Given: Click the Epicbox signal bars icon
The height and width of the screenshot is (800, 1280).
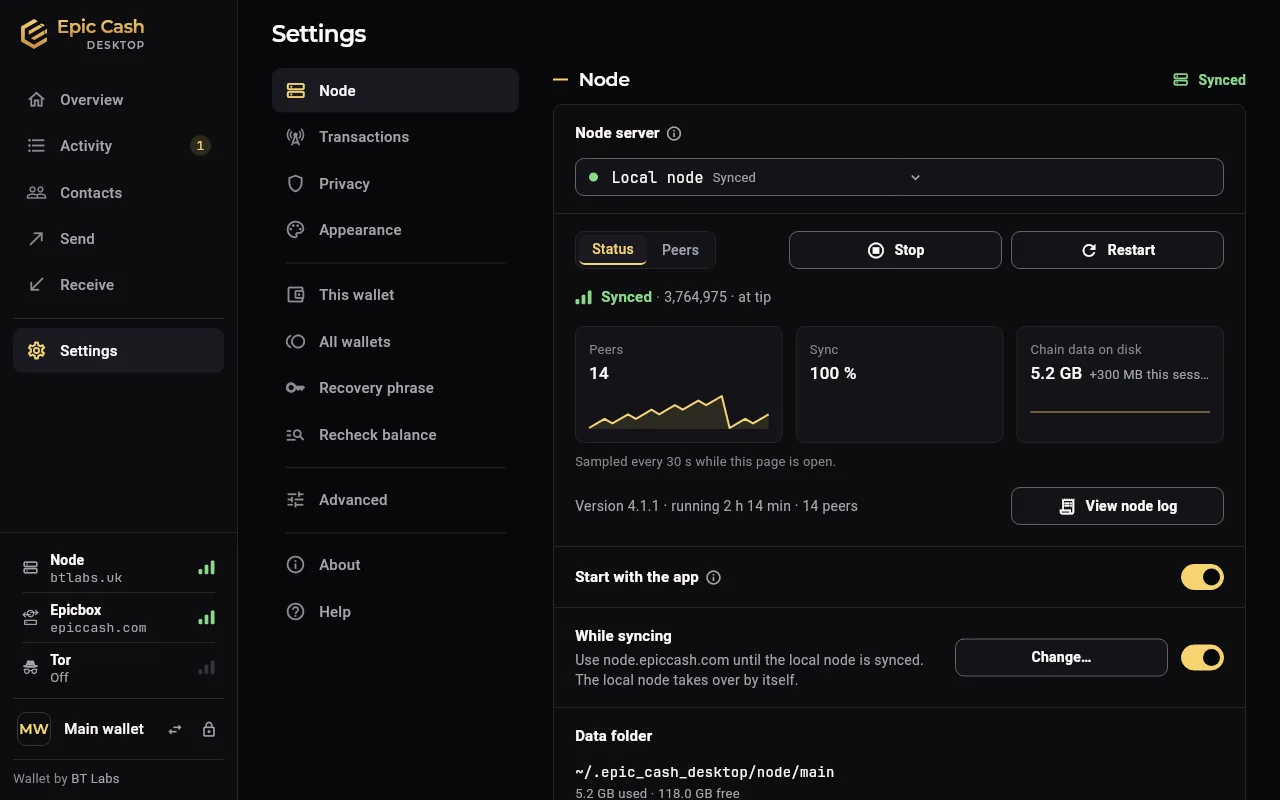Looking at the screenshot, I should click(x=206, y=618).
